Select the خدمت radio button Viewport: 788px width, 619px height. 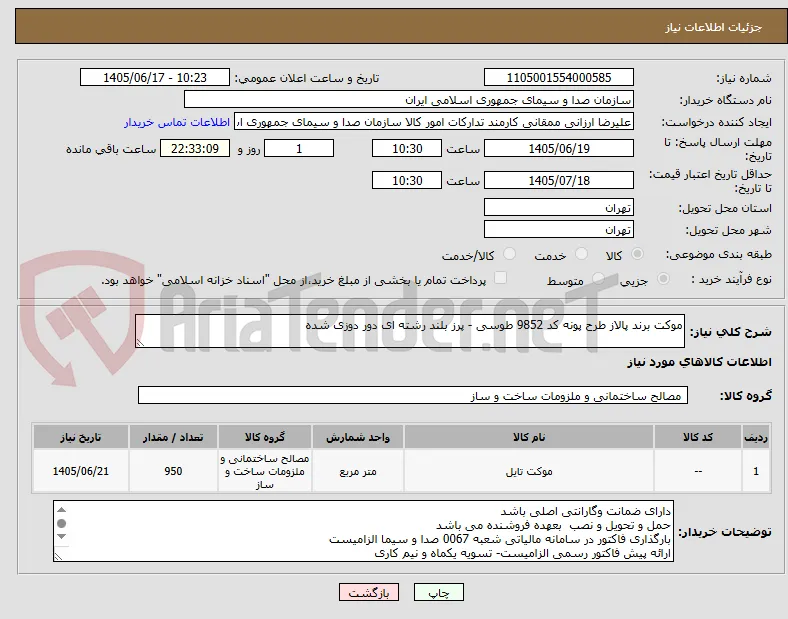click(x=581, y=254)
